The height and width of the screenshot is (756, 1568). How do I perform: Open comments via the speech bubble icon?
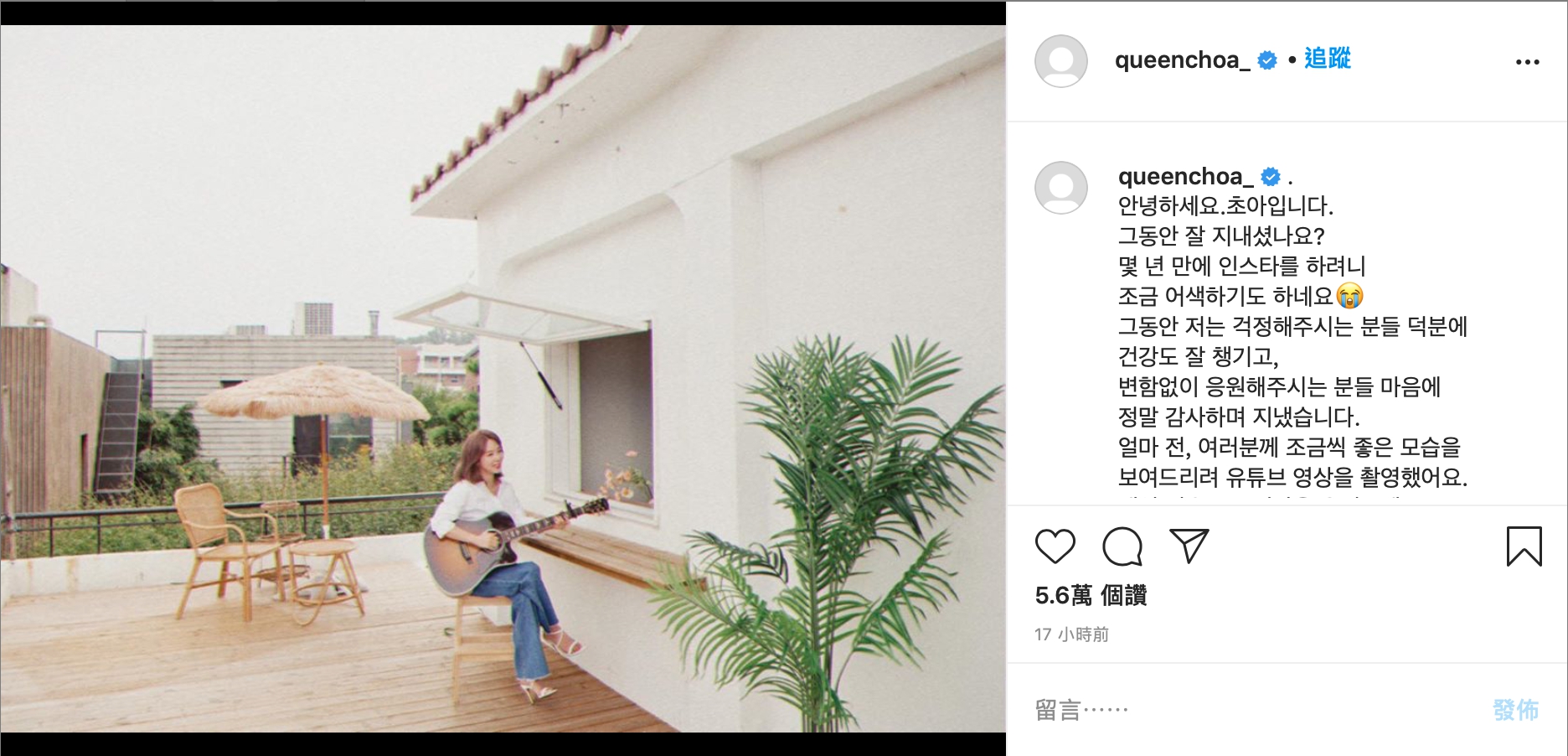tap(1122, 546)
